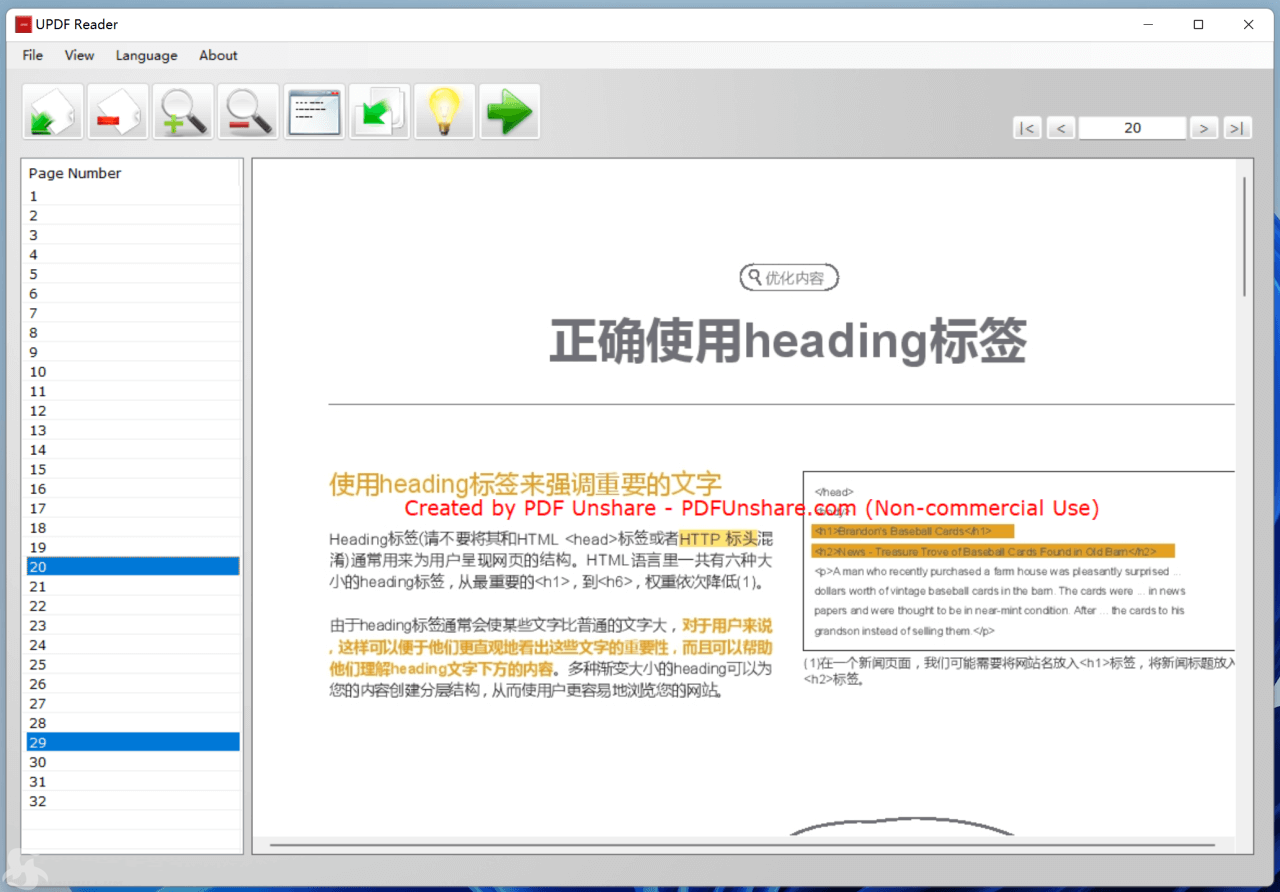
Task: Select page 27 in the page list
Action: tap(133, 703)
